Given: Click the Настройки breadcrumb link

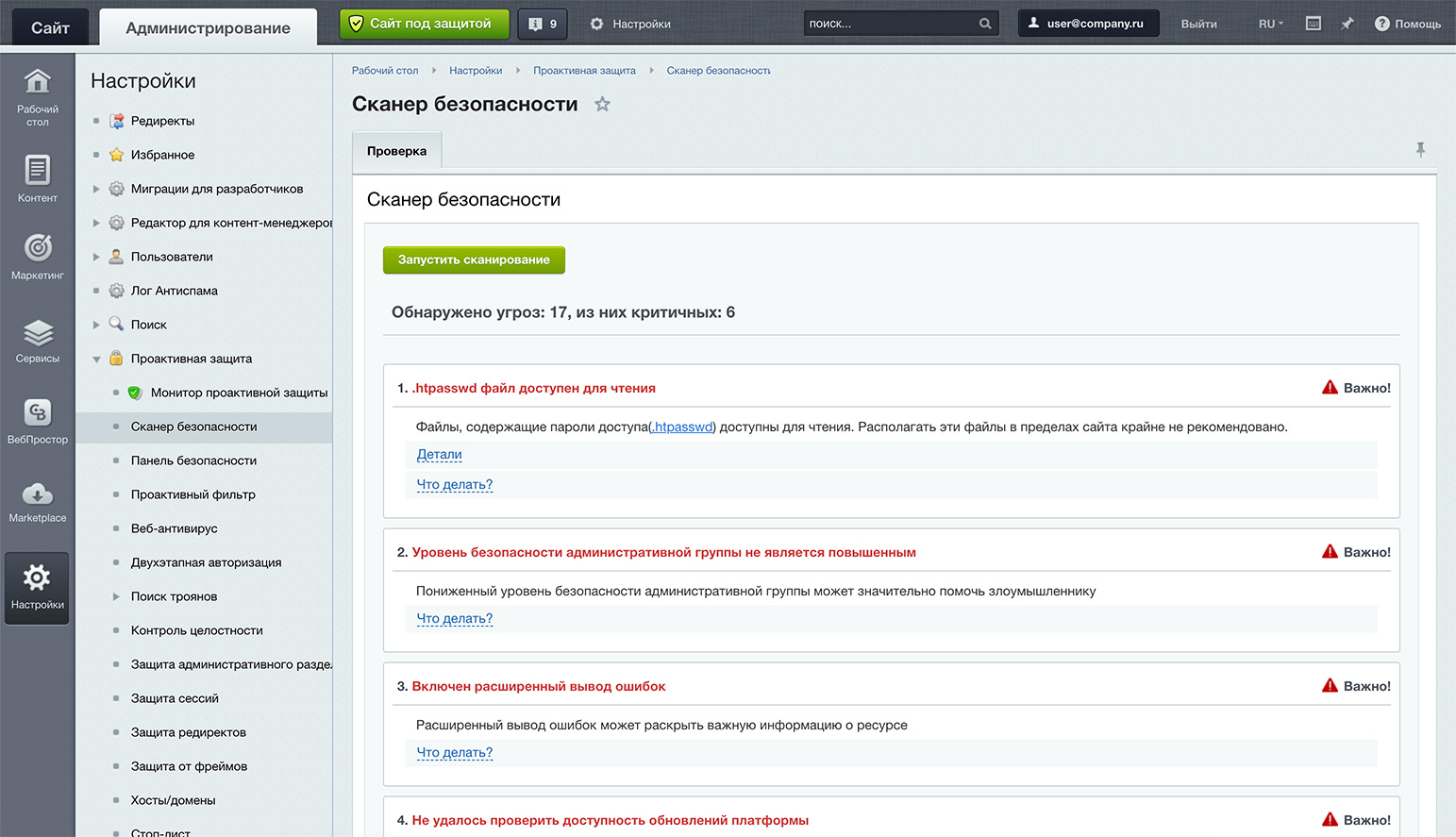Looking at the screenshot, I should click(476, 71).
